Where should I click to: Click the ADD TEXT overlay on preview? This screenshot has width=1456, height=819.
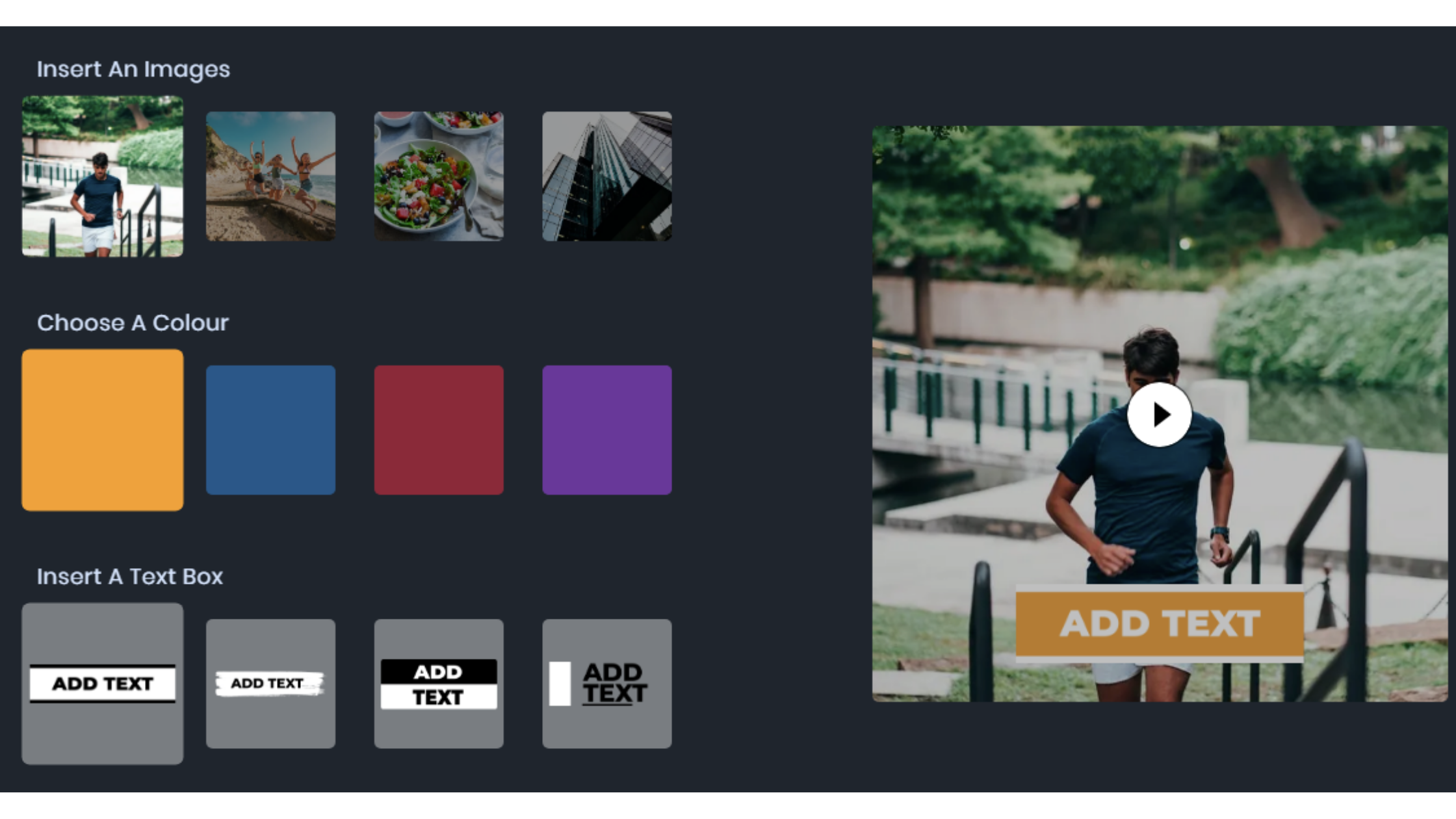[1158, 622]
